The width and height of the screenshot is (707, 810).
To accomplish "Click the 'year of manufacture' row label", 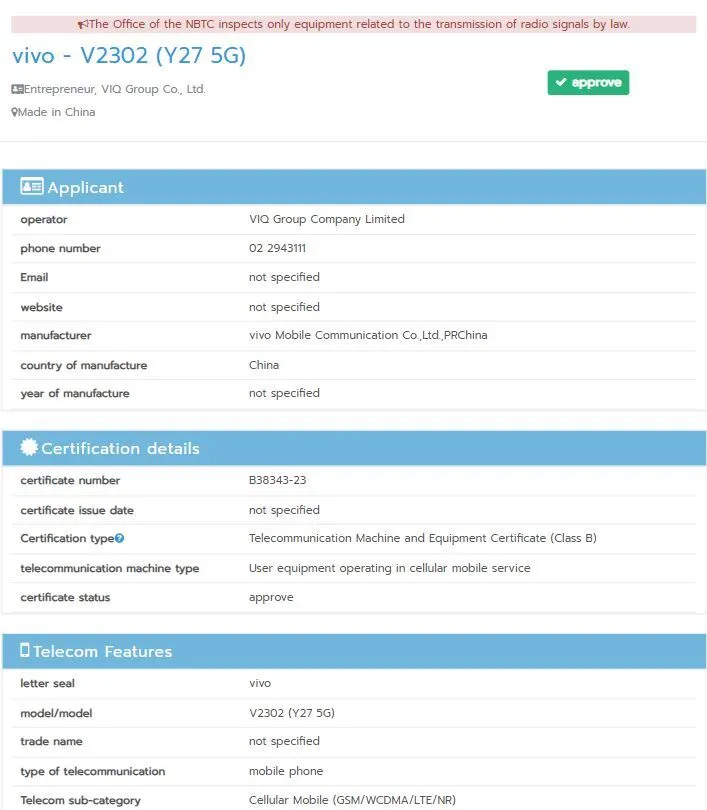I will (75, 394).
